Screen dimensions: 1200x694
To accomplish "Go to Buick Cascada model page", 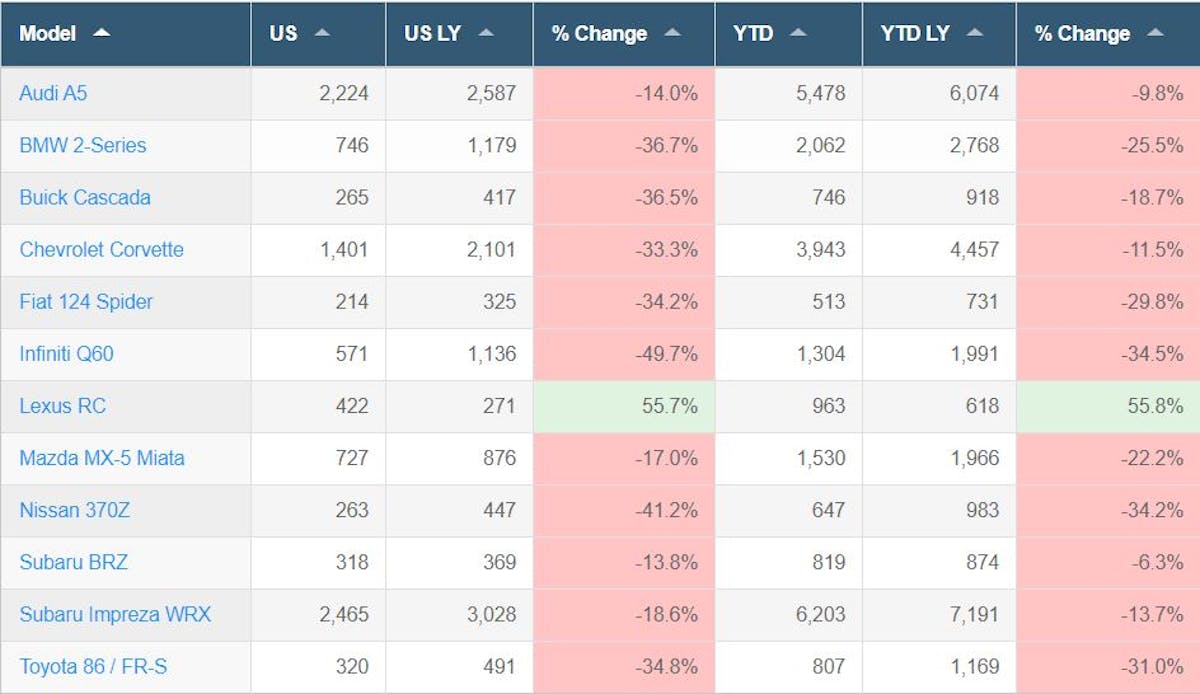I will pyautogui.click(x=85, y=198).
